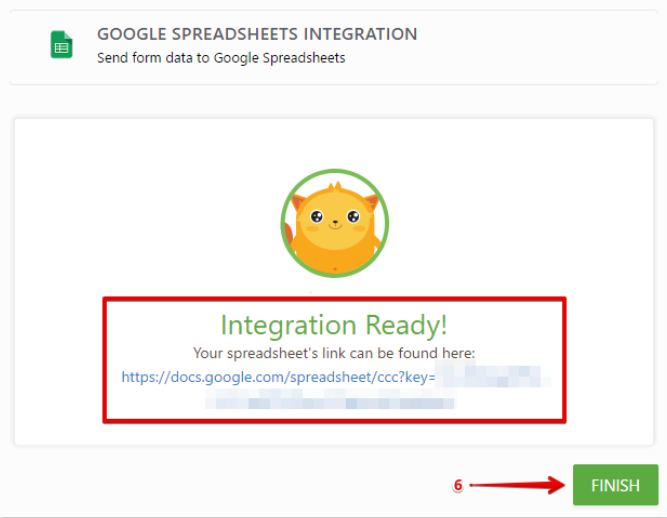
Task: Click the green FINISH button
Action: pyautogui.click(x=615, y=485)
